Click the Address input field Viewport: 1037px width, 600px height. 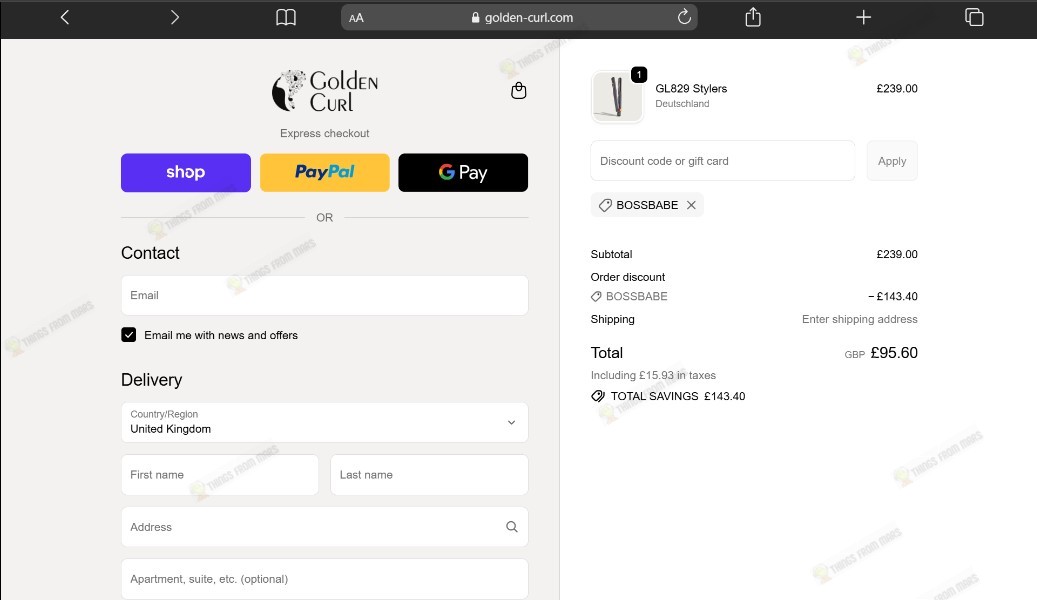325,527
